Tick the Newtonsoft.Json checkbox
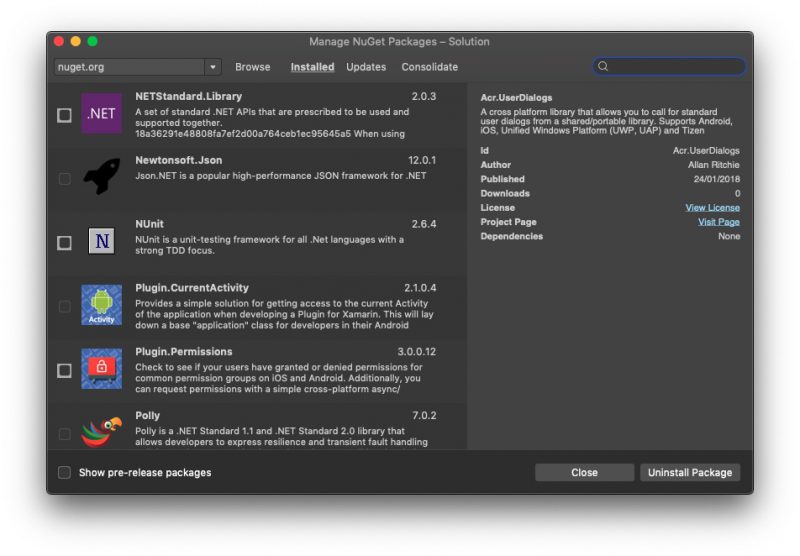 pos(64,179)
